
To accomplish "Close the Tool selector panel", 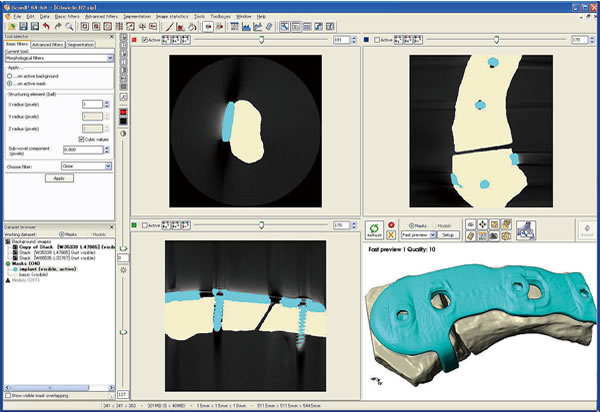I will pos(111,37).
